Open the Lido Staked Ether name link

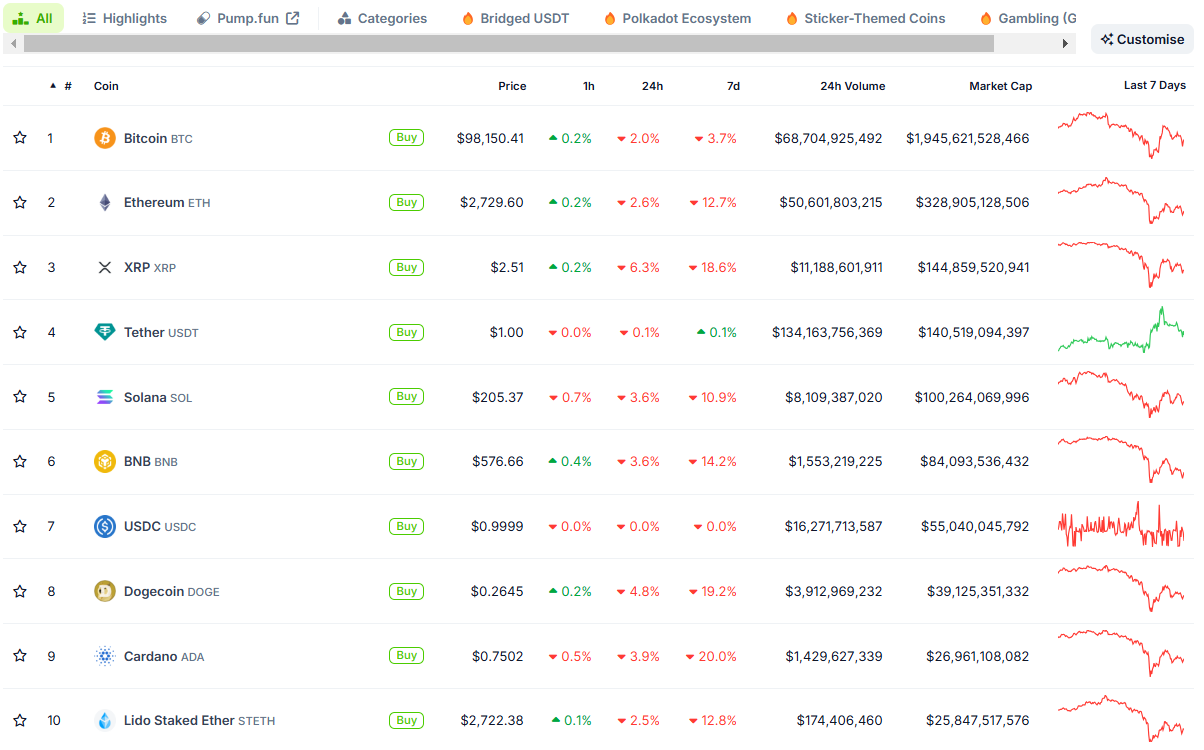coord(199,720)
